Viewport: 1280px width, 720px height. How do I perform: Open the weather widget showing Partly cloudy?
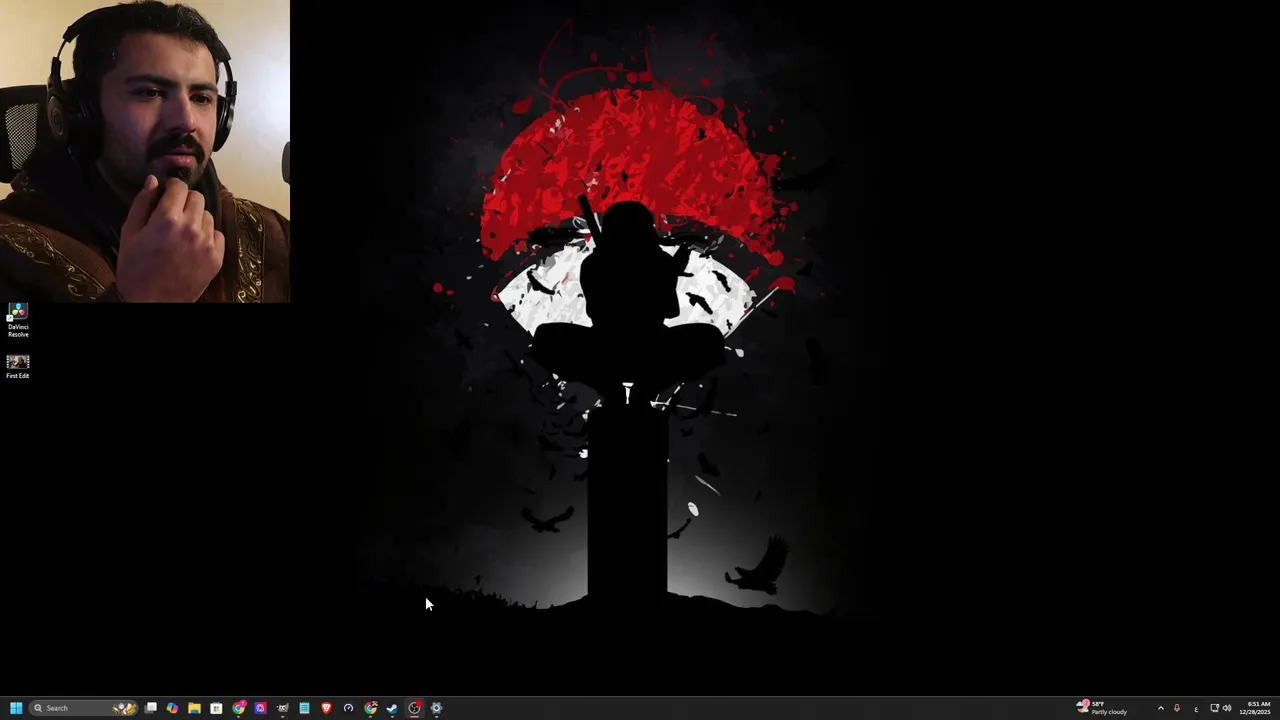pyautogui.click(x=1102, y=708)
